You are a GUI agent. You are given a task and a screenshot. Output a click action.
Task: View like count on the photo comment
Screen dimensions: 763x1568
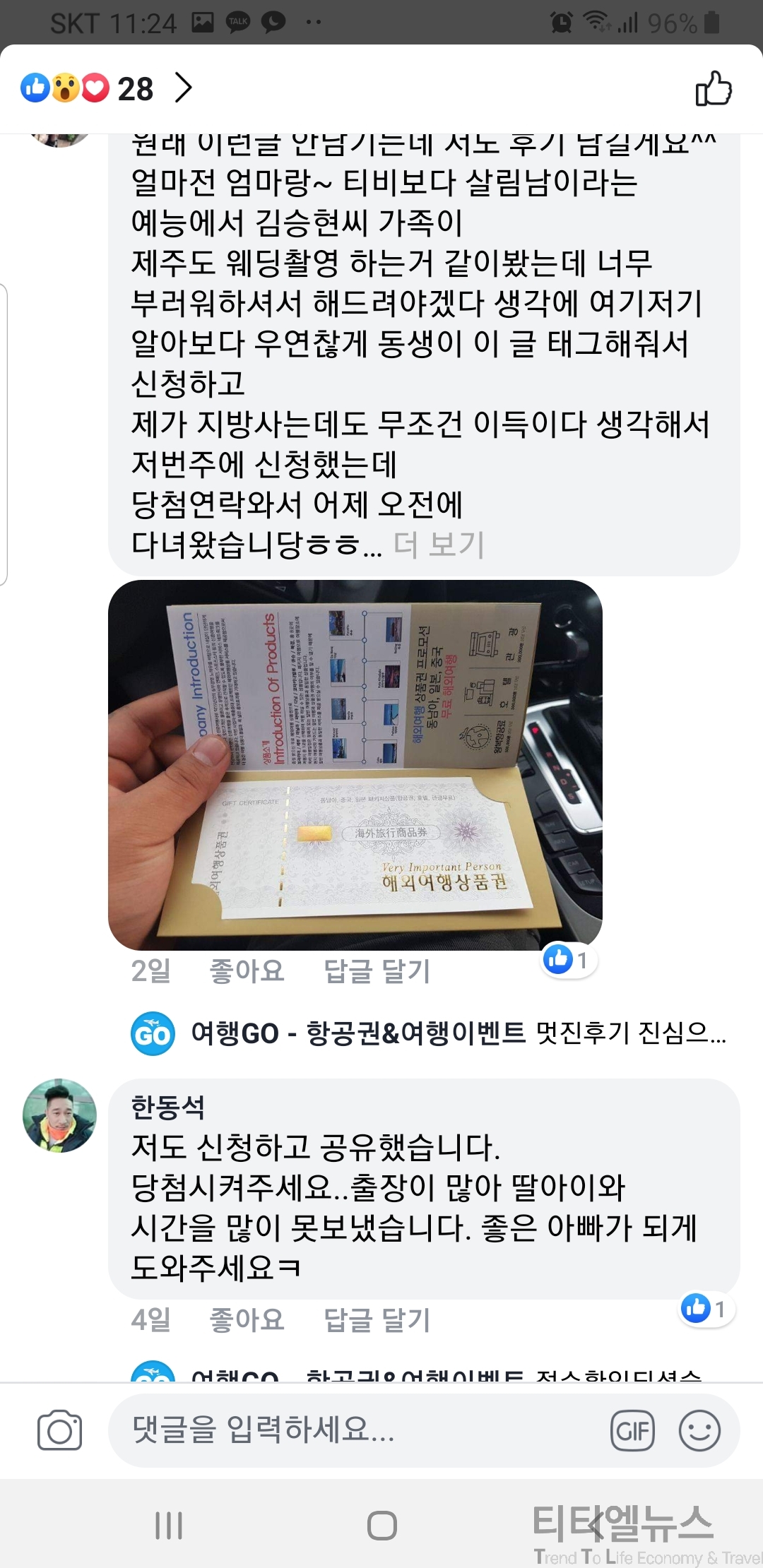569,960
